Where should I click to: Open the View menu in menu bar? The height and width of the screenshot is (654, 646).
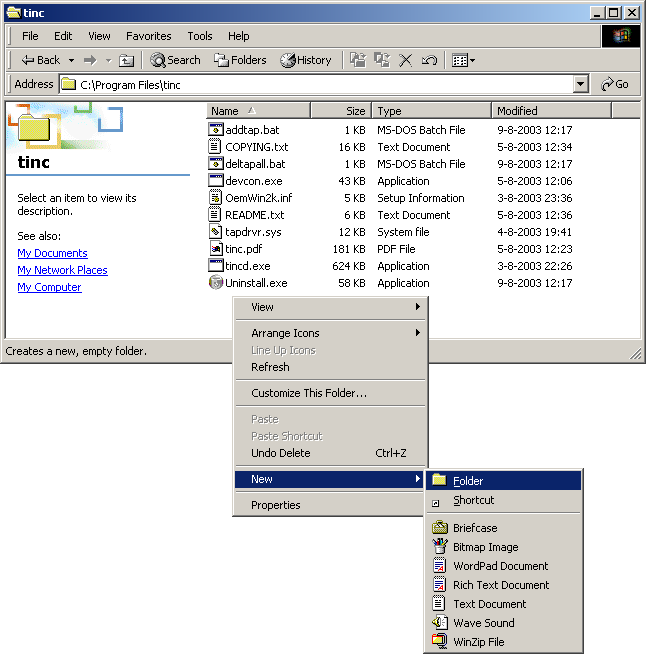[x=99, y=36]
